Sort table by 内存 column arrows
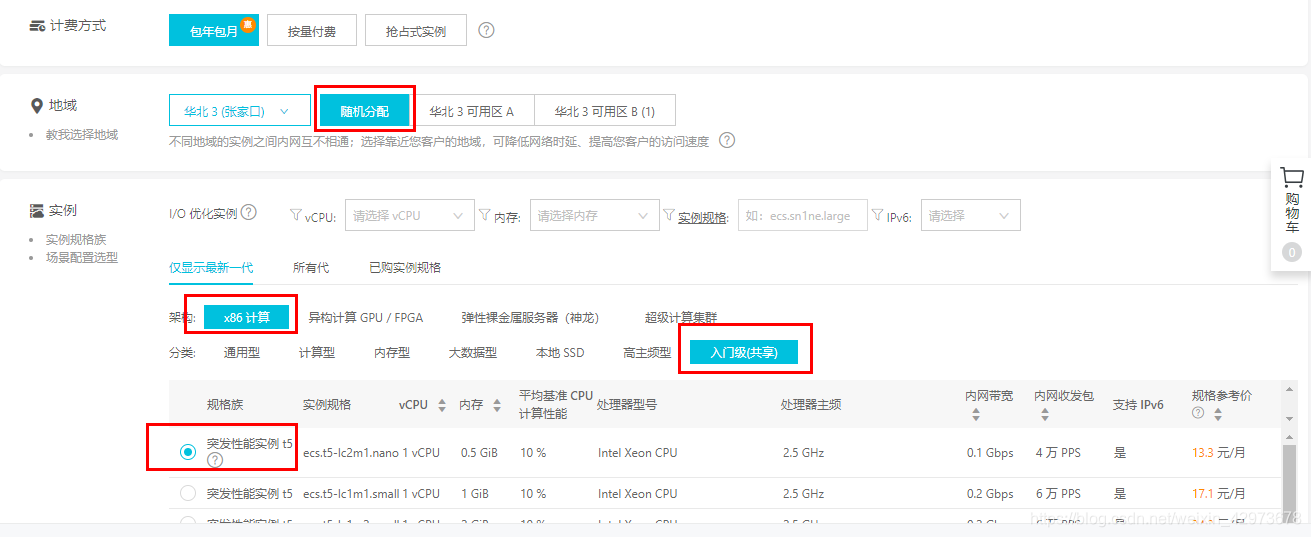The image size is (1311, 537). click(496, 405)
